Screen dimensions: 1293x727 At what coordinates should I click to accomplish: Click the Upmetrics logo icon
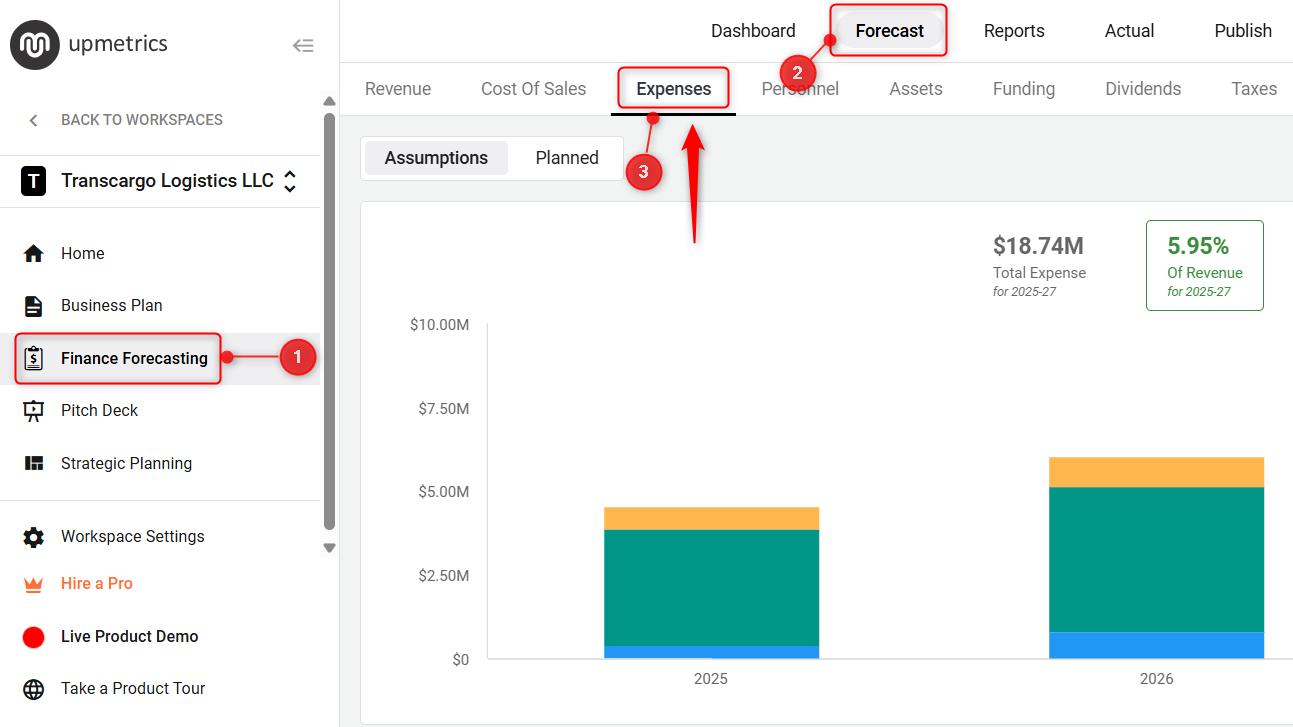click(36, 45)
